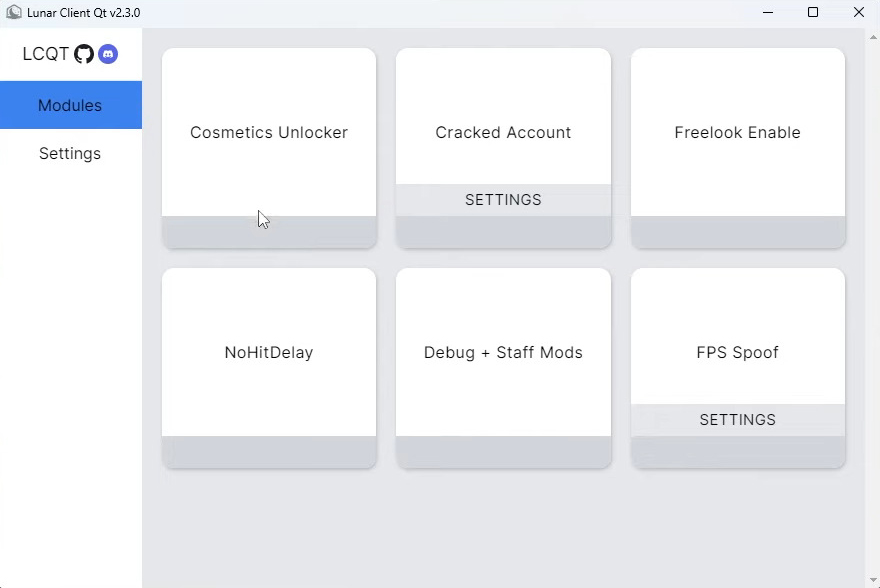The image size is (880, 588).
Task: Toggle the NoHitDelay bottom bar
Action: click(x=269, y=452)
